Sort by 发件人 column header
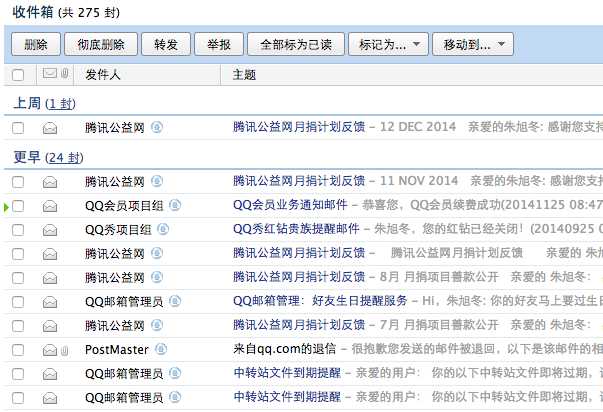Image resolution: width=603 pixels, height=412 pixels. [x=103, y=75]
